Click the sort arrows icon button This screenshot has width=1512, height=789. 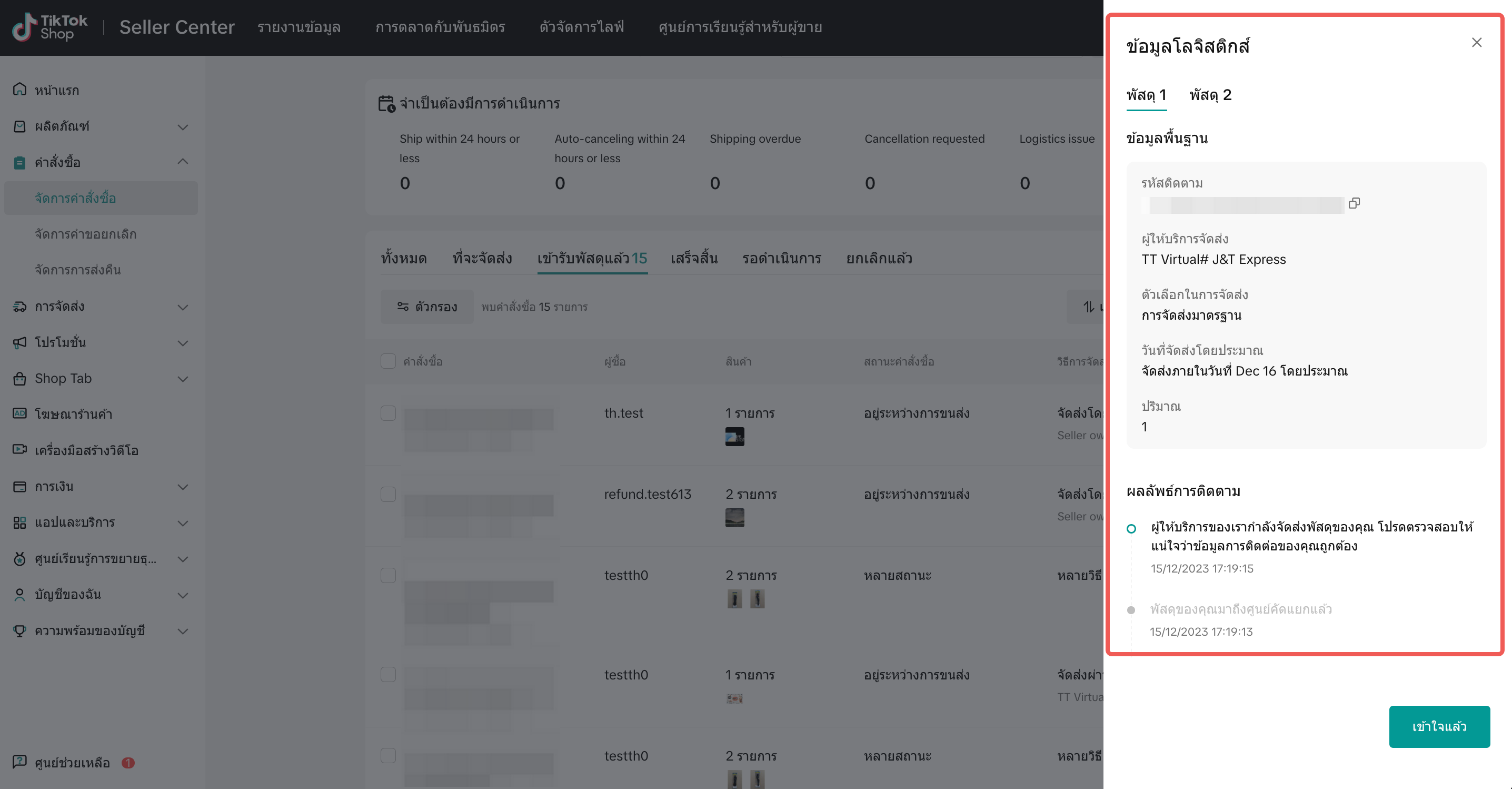(x=1089, y=307)
